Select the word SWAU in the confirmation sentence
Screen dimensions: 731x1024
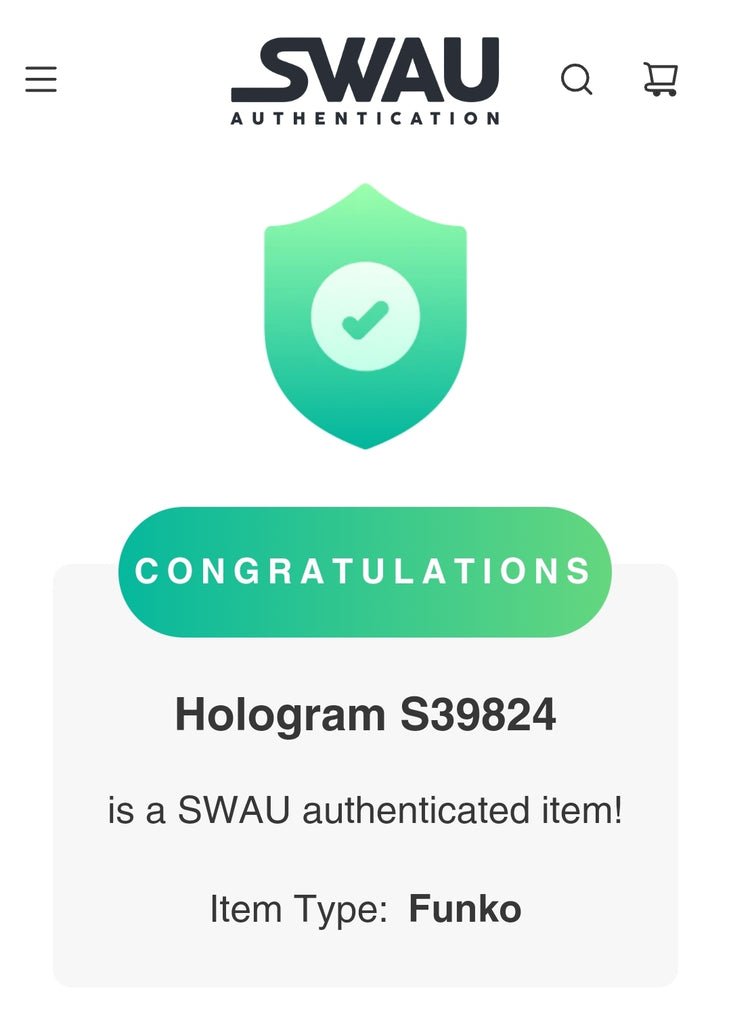click(233, 810)
